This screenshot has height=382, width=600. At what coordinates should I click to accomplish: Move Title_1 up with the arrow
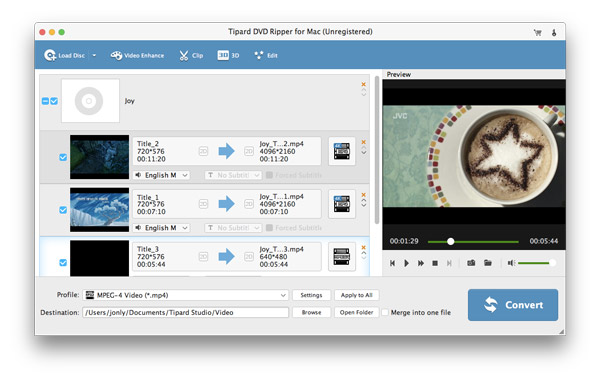(364, 200)
